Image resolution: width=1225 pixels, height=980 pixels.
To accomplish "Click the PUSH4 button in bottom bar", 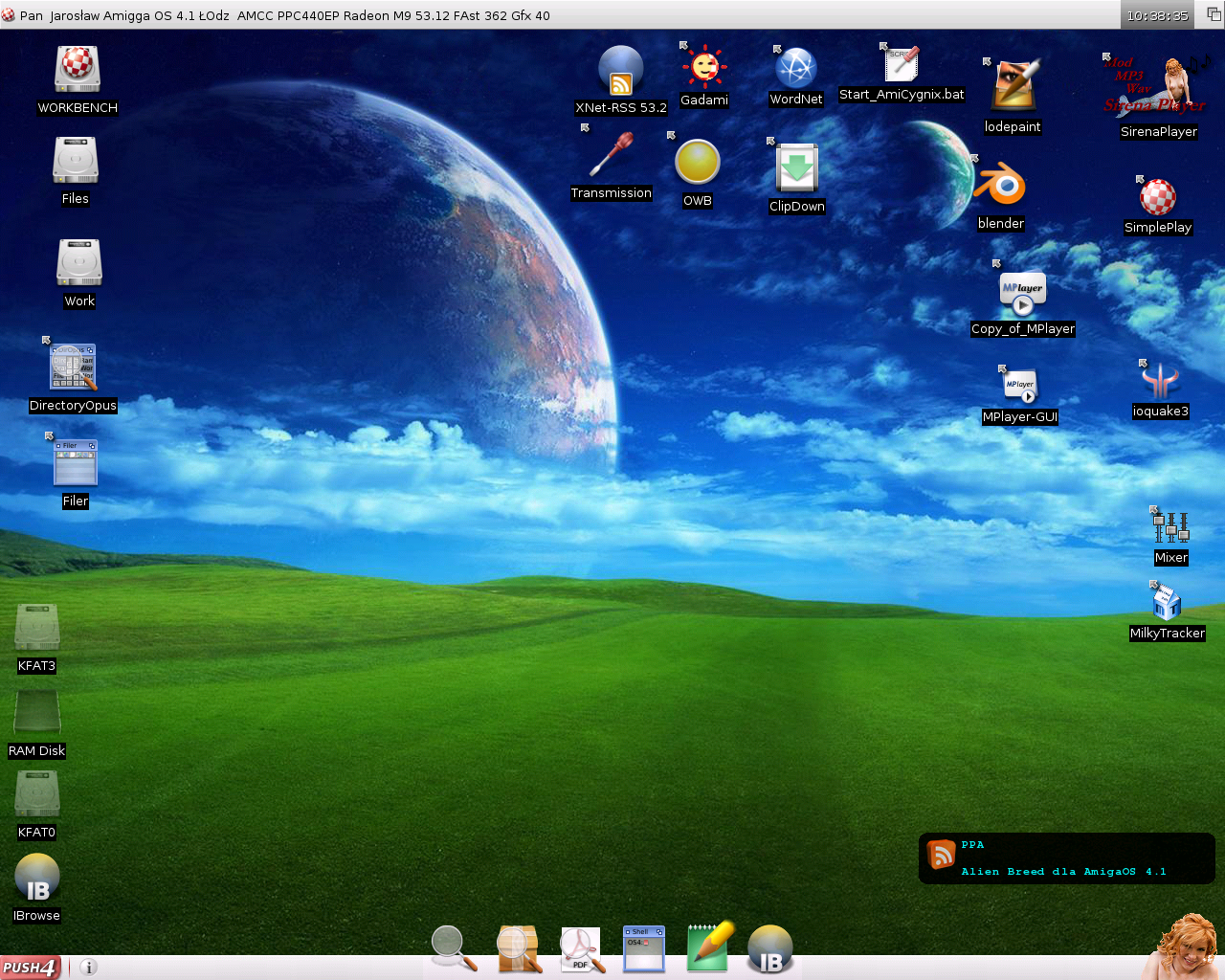I will (x=31, y=968).
